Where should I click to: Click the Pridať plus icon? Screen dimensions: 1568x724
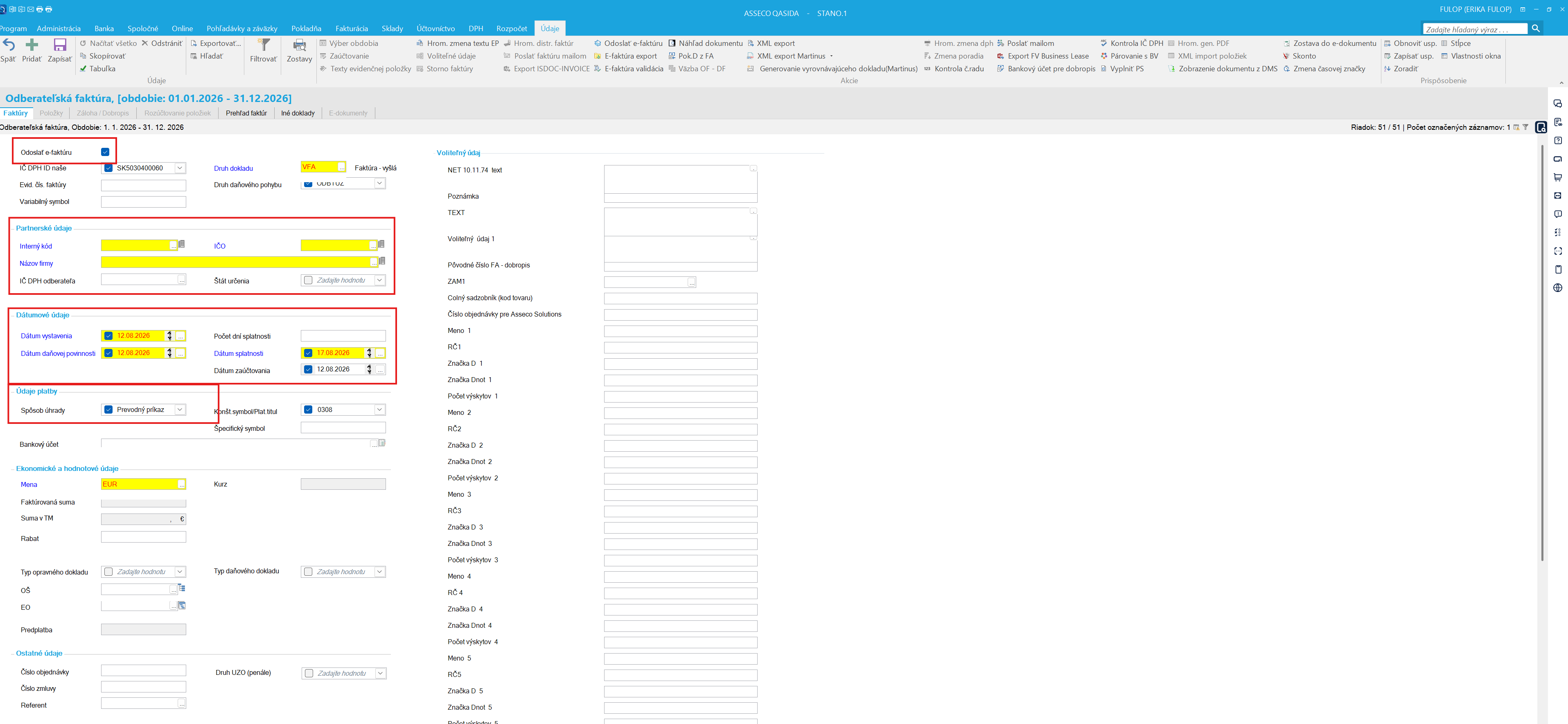[32, 45]
